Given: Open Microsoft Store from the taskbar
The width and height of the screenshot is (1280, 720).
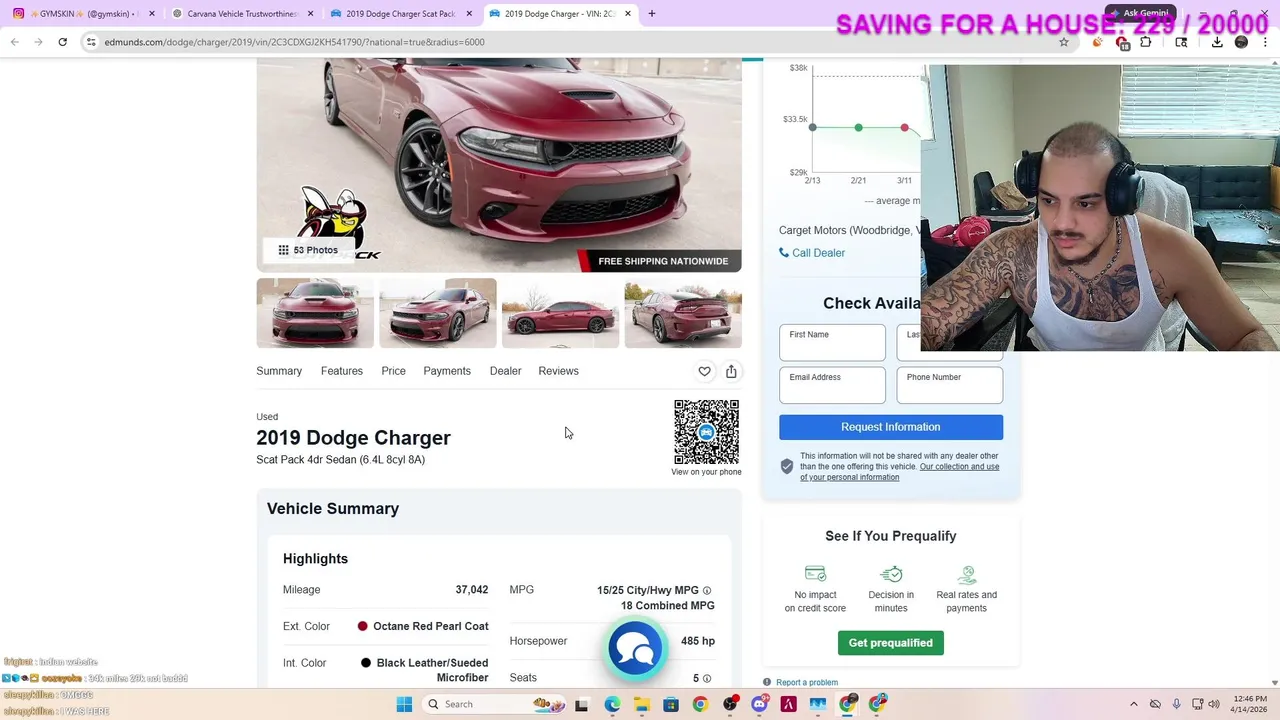Looking at the screenshot, I should coord(670,704).
